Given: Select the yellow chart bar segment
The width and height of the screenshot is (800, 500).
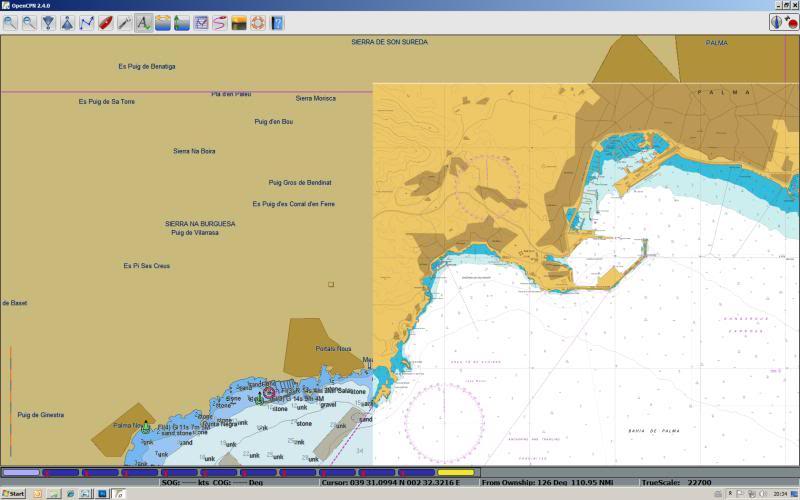Looking at the screenshot, I should [x=456, y=472].
